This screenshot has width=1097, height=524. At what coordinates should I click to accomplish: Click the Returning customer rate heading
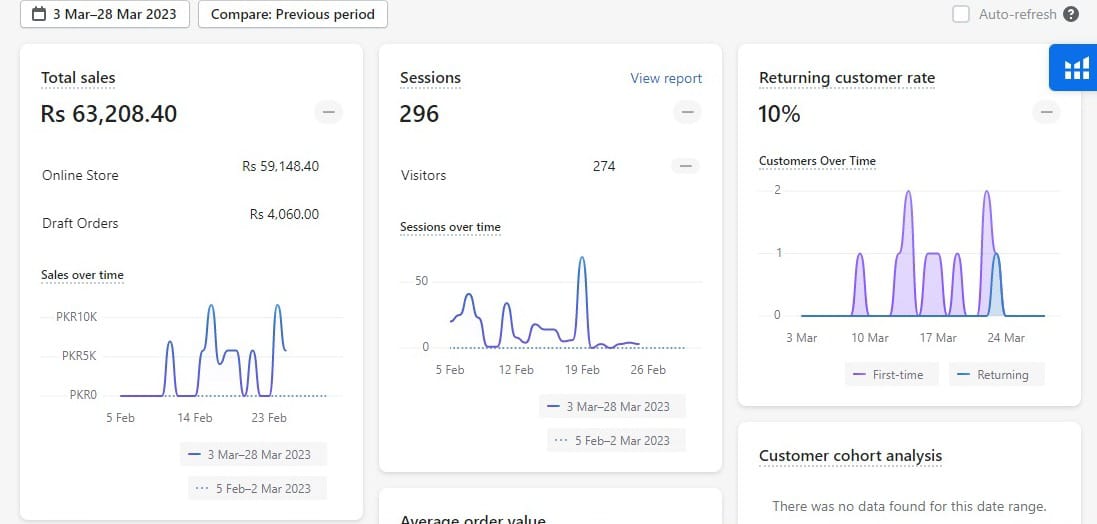coord(847,78)
